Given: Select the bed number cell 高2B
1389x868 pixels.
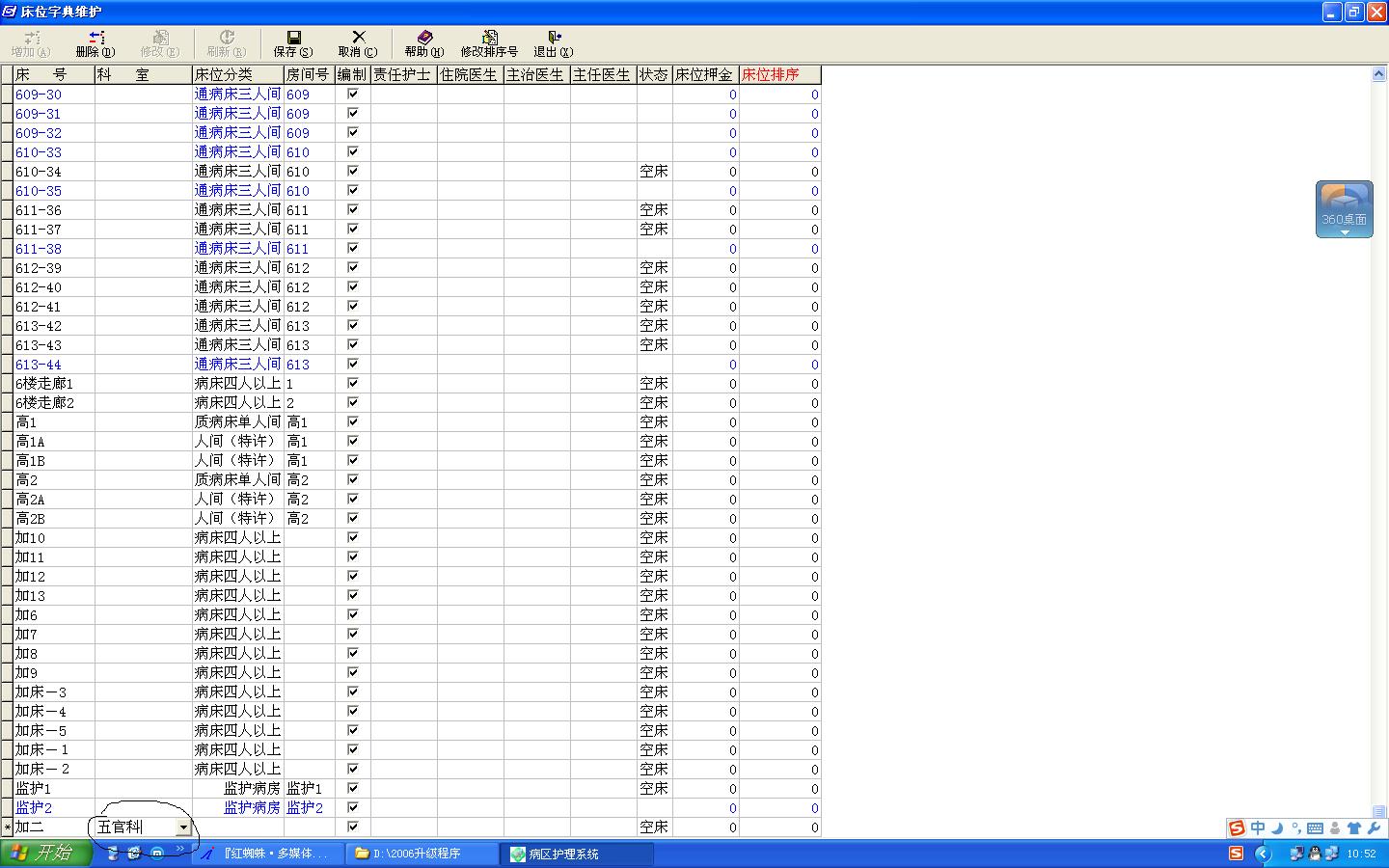Looking at the screenshot, I should coord(54,518).
